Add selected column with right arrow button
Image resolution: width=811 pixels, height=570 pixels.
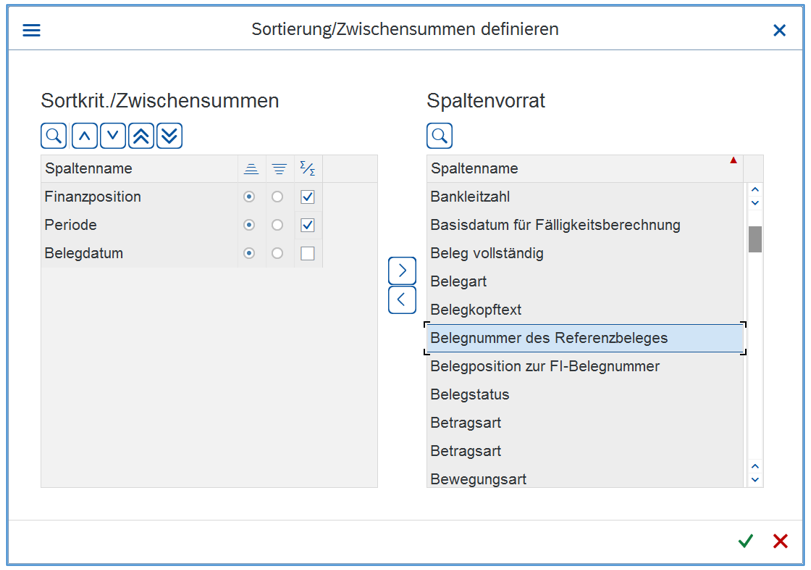pyautogui.click(x=401, y=270)
